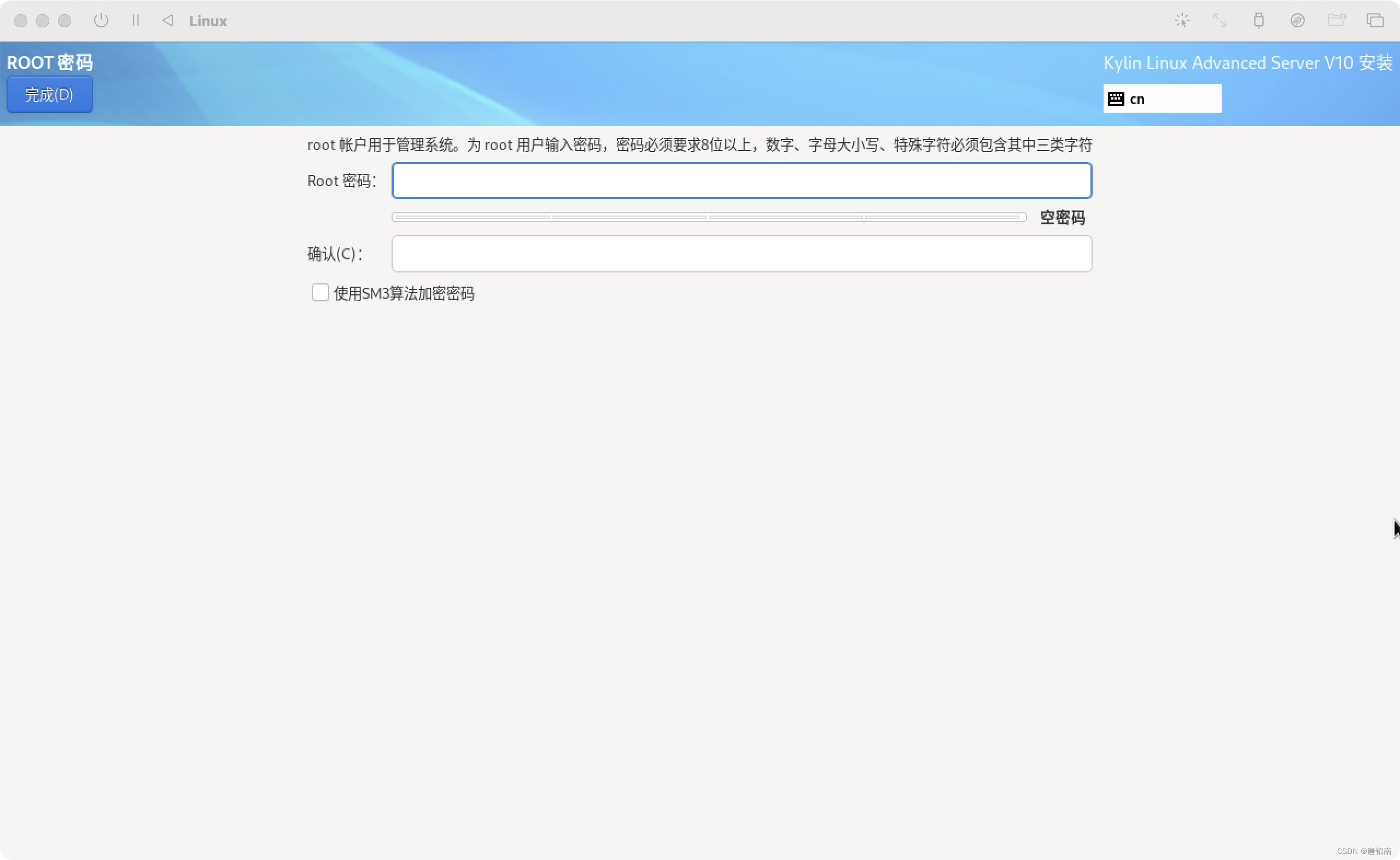Click the overlapping windows icon
The width and height of the screenshot is (1400, 860).
click(x=1374, y=20)
